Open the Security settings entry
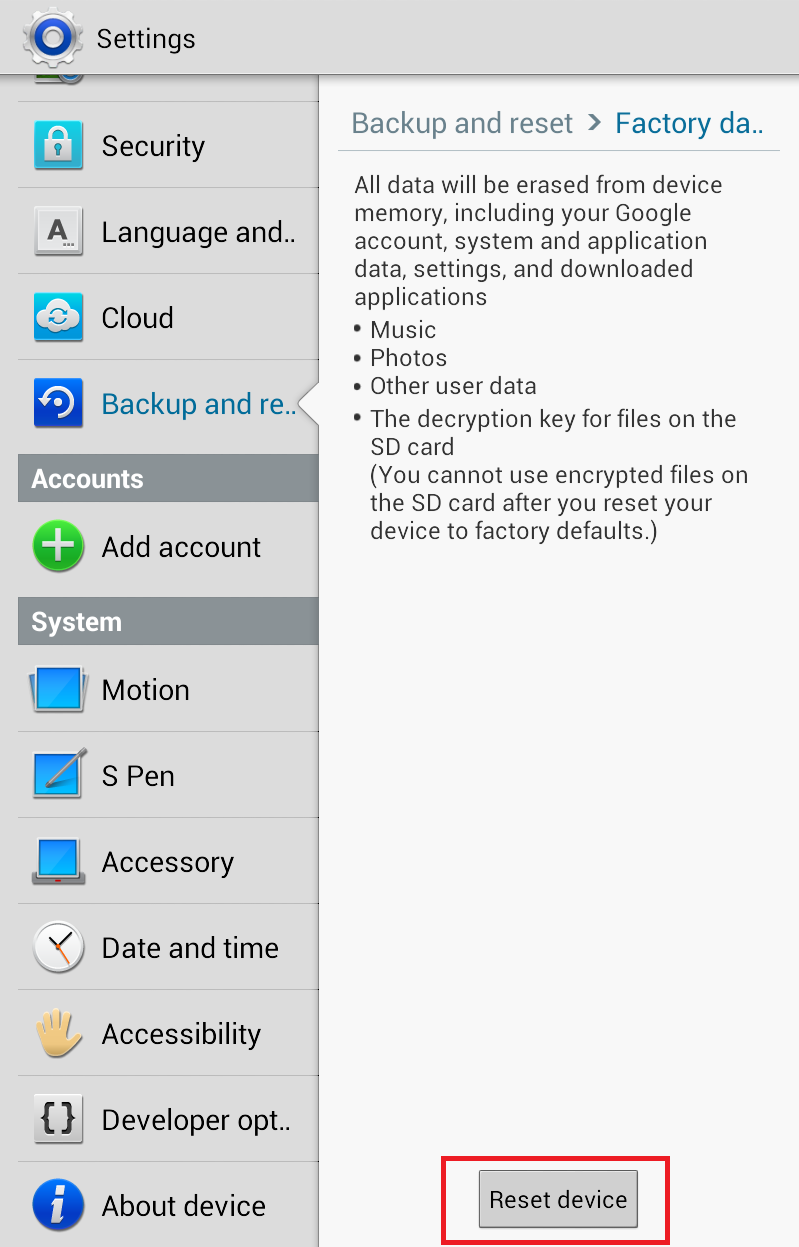 (168, 145)
